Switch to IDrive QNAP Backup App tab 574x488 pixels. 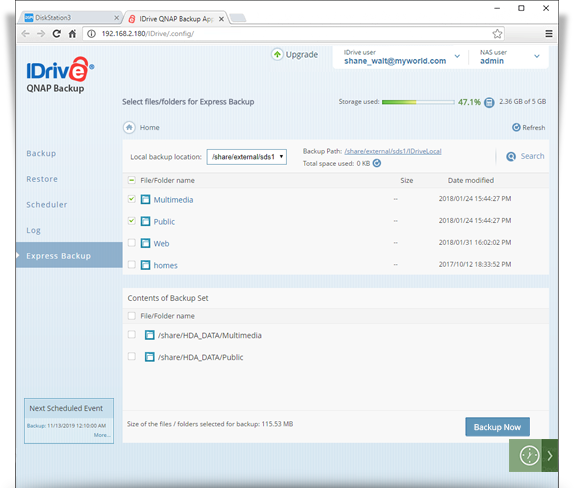click(176, 19)
